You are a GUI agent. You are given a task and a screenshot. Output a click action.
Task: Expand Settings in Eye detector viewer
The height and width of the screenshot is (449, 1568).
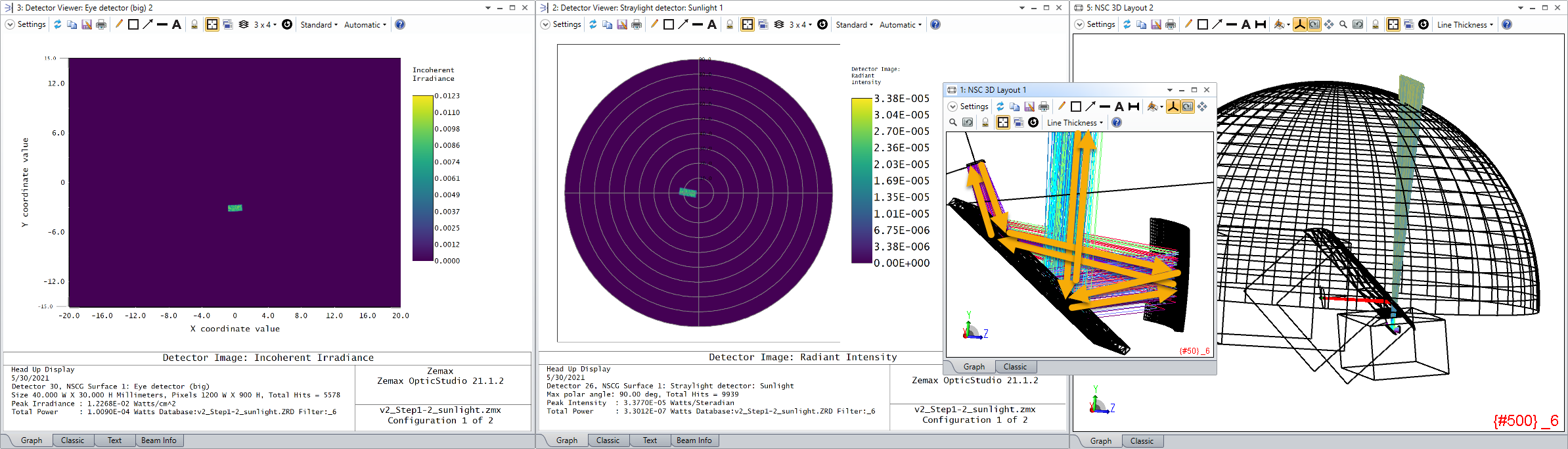[x=26, y=24]
